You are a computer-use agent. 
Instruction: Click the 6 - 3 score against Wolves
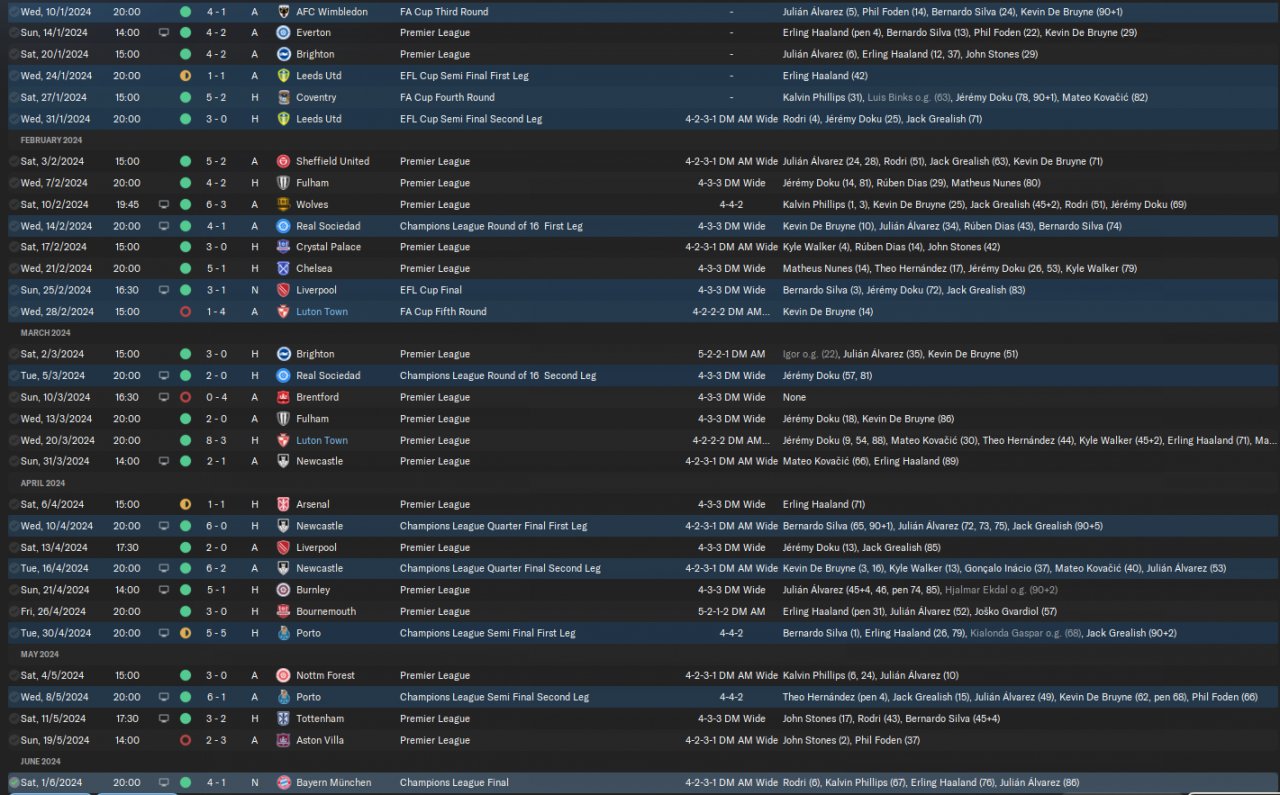217,205
